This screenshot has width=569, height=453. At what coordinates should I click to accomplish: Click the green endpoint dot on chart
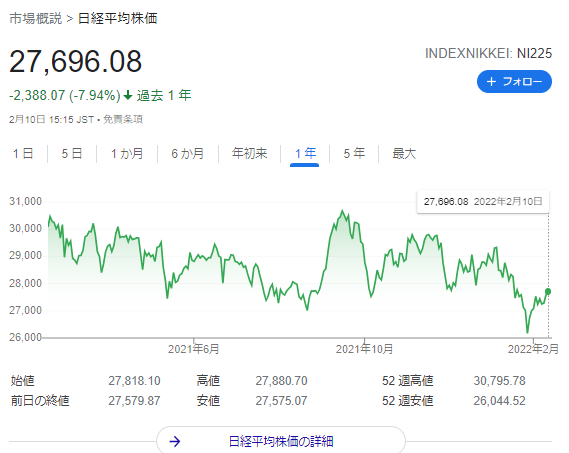tap(548, 291)
